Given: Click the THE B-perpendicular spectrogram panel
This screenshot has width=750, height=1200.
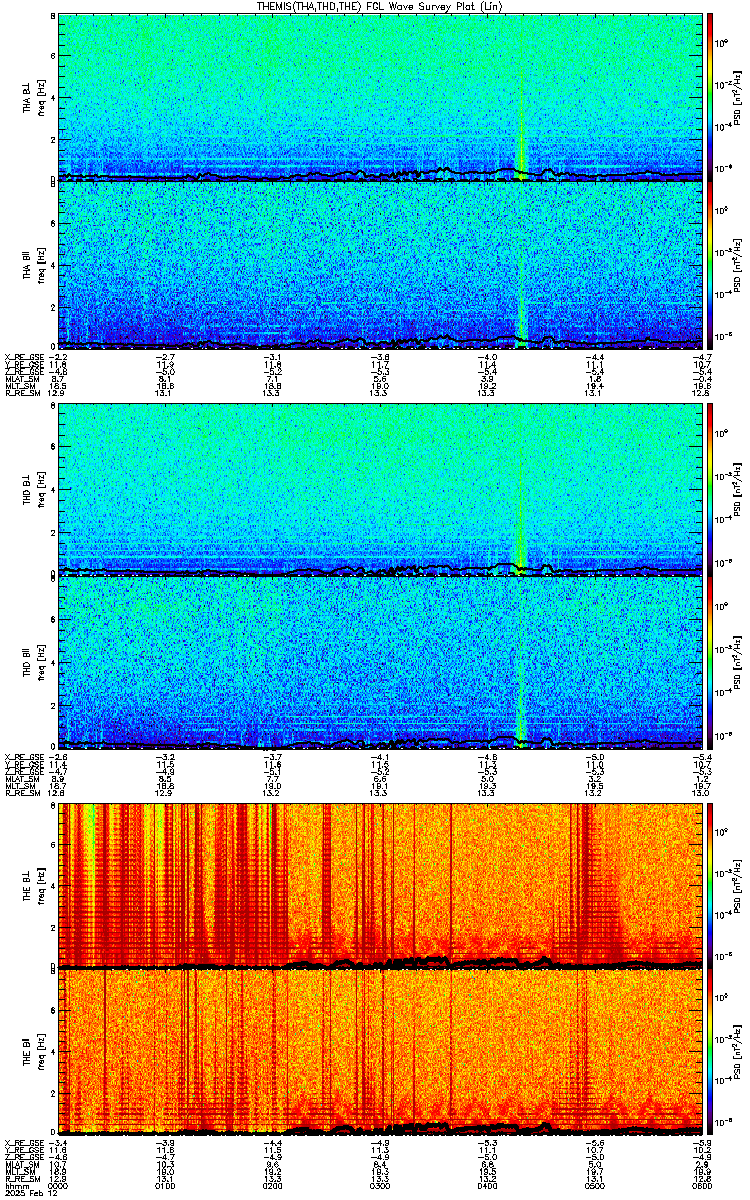Looking at the screenshot, I should point(381,884).
